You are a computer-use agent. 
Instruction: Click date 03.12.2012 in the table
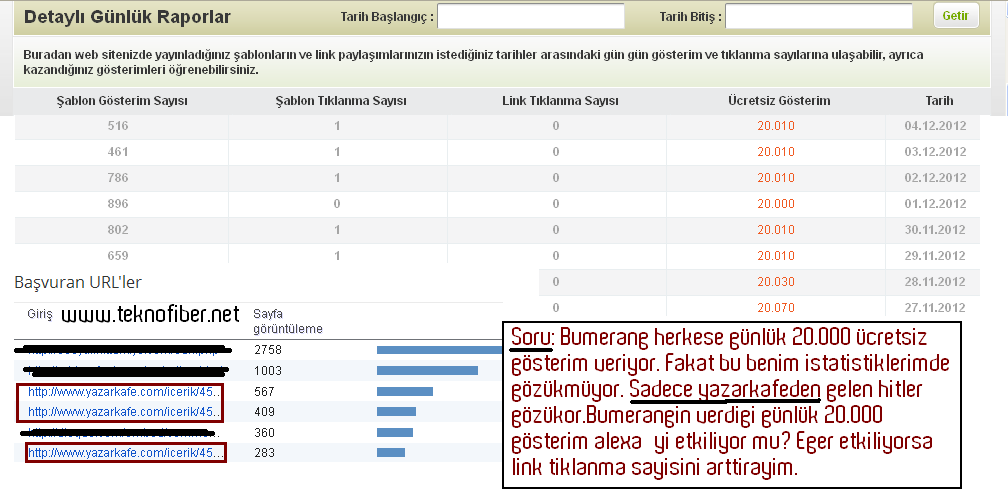(935, 152)
